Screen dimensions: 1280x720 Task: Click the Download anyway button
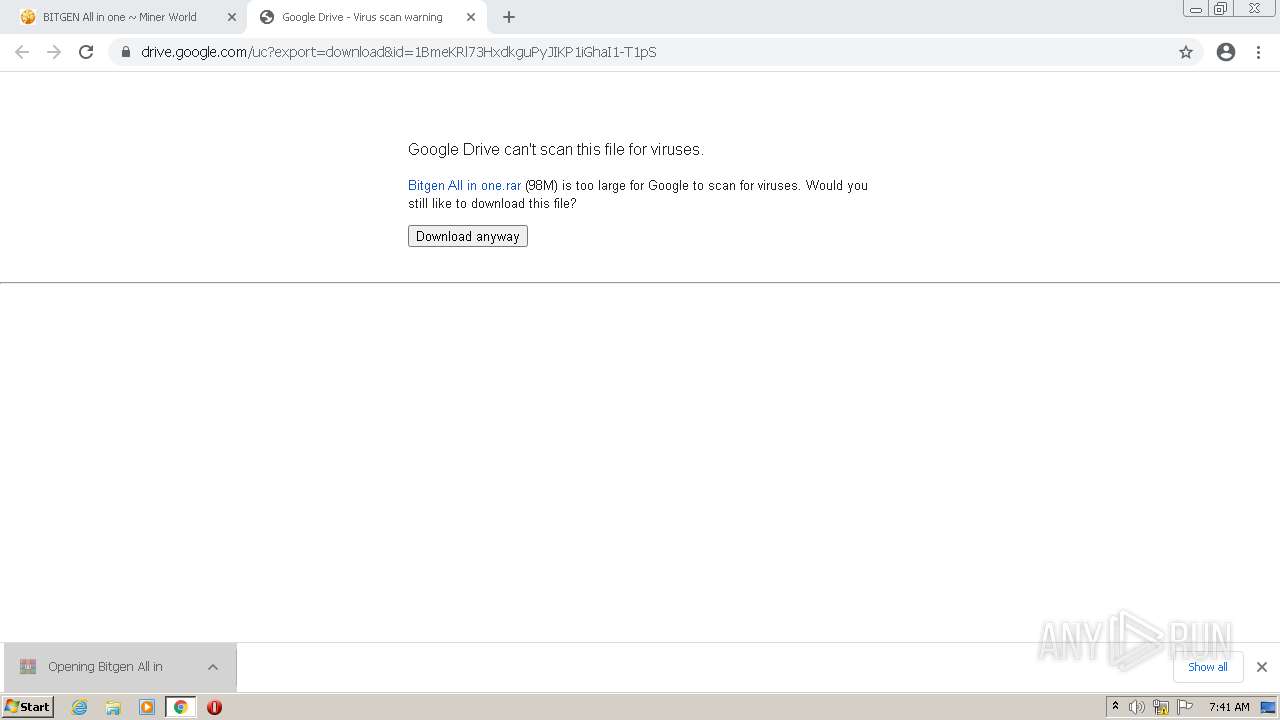click(x=467, y=236)
